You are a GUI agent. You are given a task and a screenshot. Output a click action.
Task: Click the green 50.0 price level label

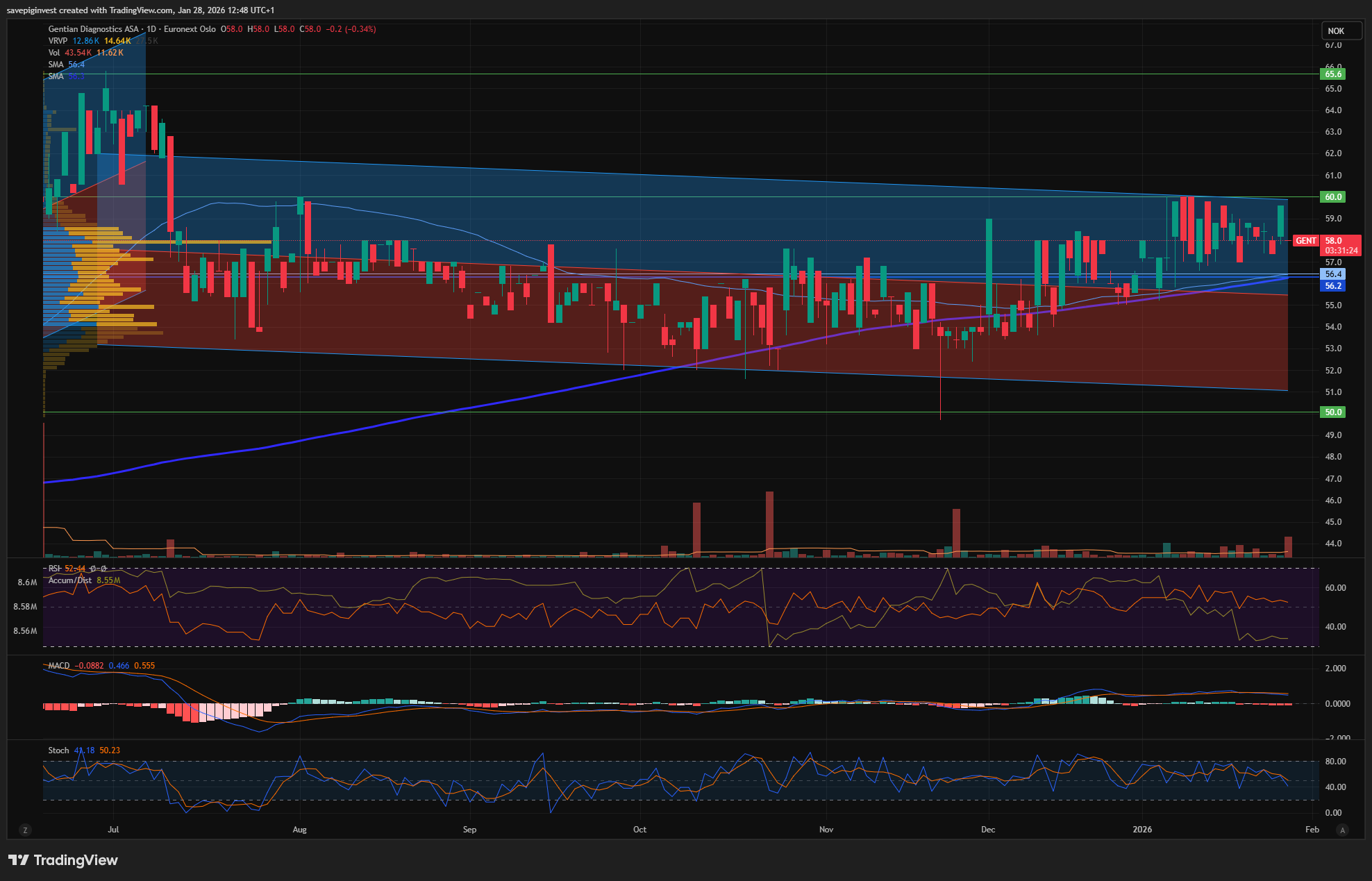click(x=1332, y=412)
